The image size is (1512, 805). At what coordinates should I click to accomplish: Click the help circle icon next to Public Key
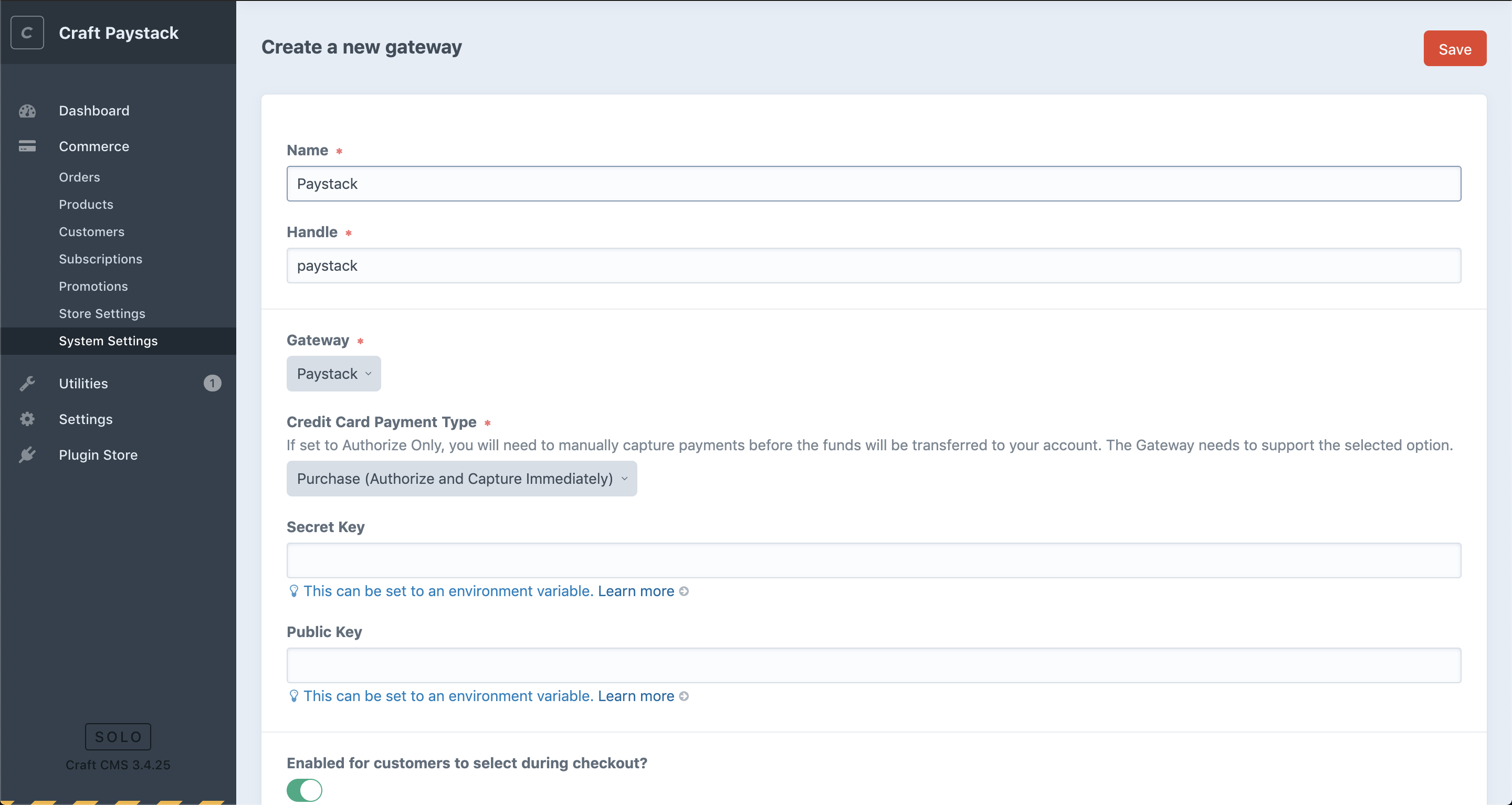[x=683, y=696]
